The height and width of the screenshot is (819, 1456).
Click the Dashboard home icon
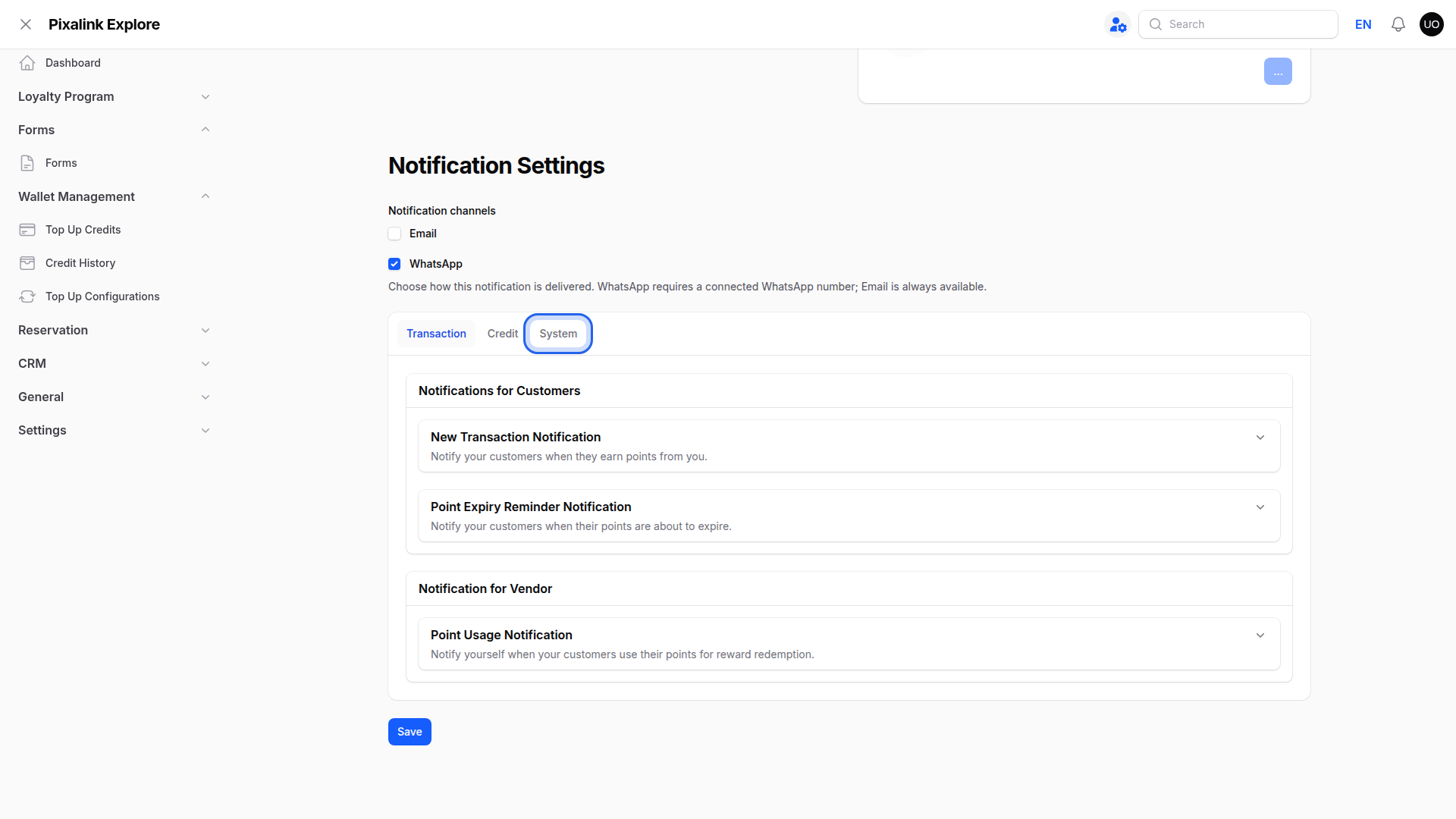point(27,63)
